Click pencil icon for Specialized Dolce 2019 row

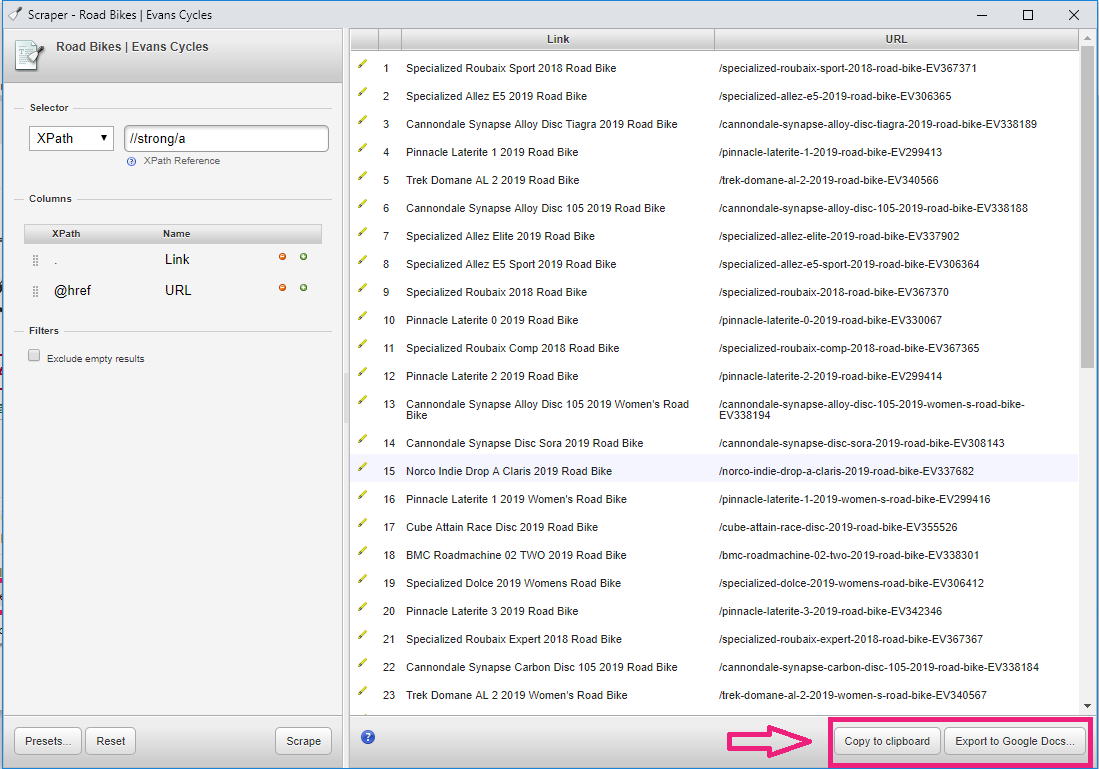click(362, 579)
